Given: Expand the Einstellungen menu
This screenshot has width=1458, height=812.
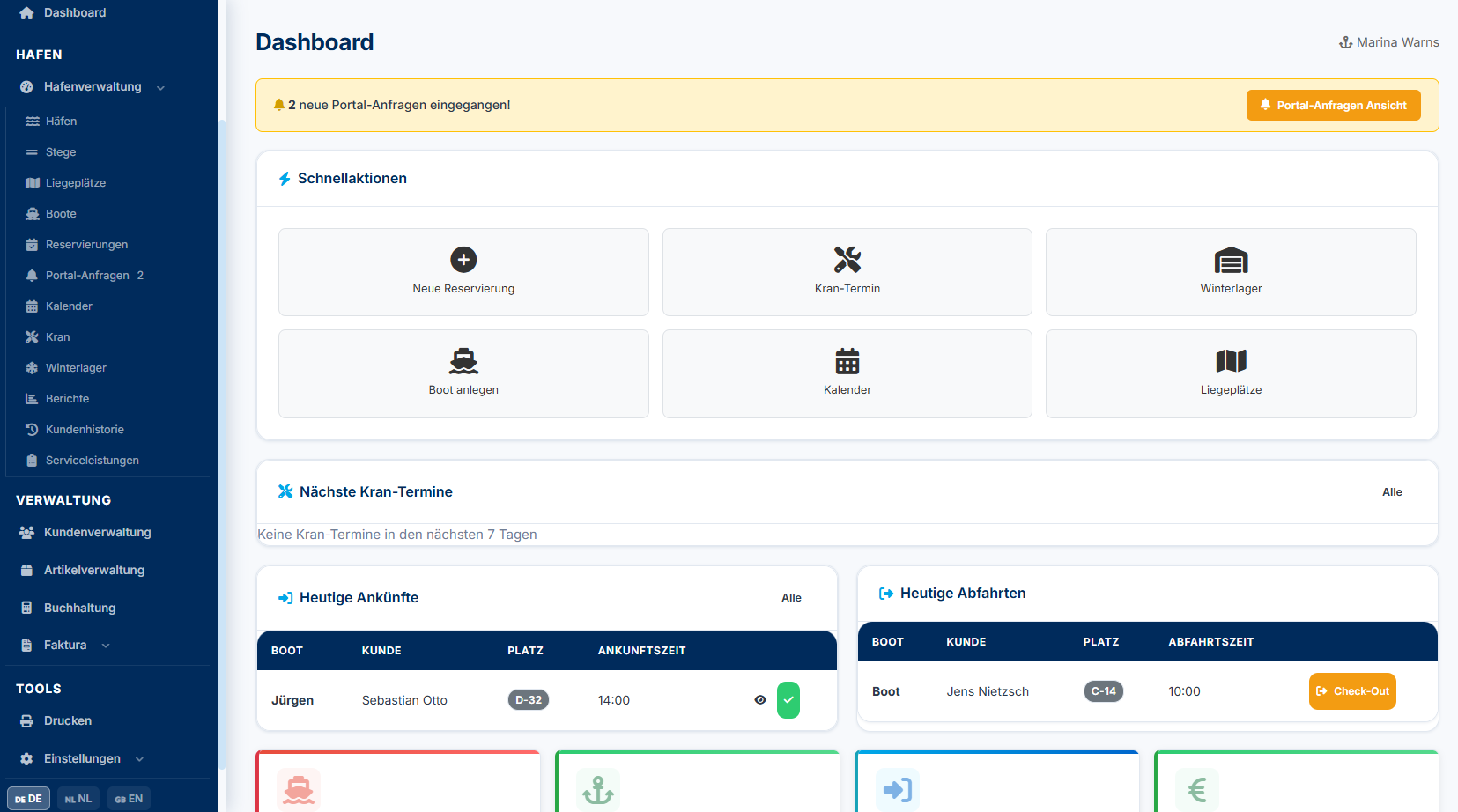Looking at the screenshot, I should click(138, 758).
